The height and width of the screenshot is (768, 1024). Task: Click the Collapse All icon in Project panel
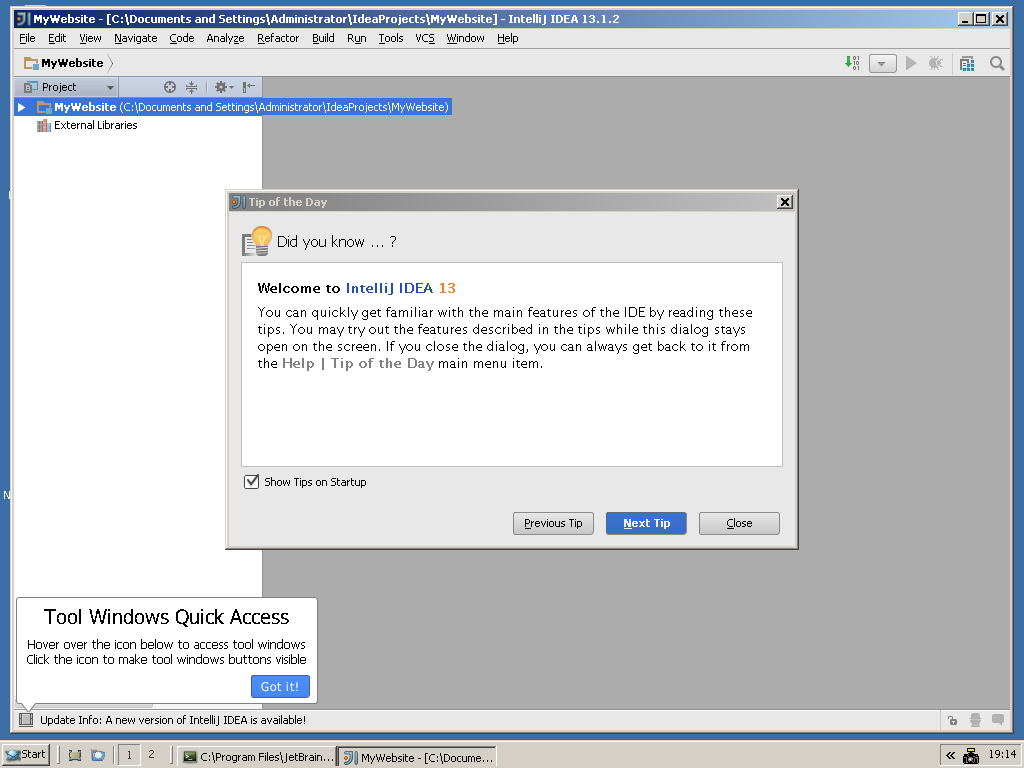(191, 87)
